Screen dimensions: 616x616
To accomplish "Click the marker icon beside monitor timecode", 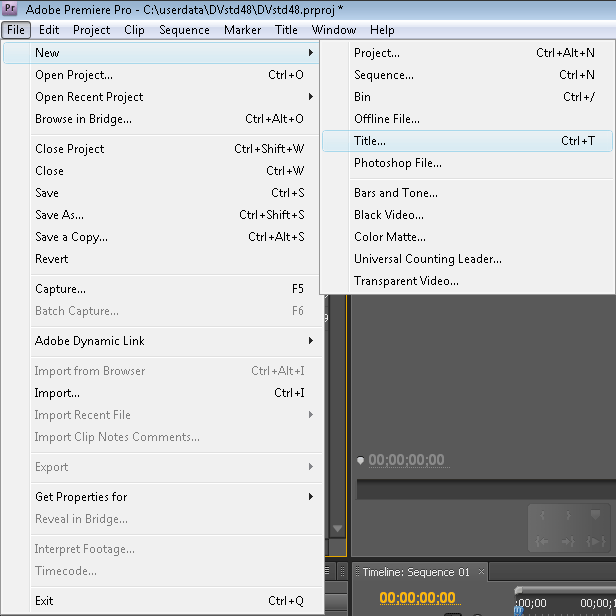I will 360,460.
